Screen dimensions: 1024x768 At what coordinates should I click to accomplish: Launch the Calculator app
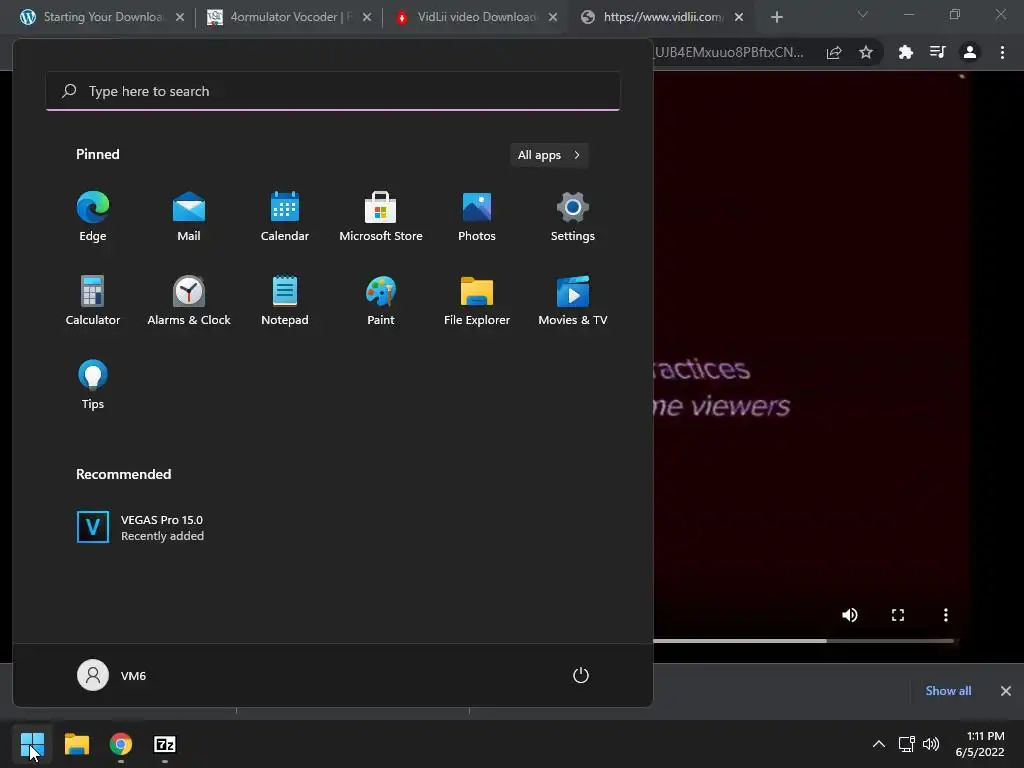pyautogui.click(x=93, y=300)
